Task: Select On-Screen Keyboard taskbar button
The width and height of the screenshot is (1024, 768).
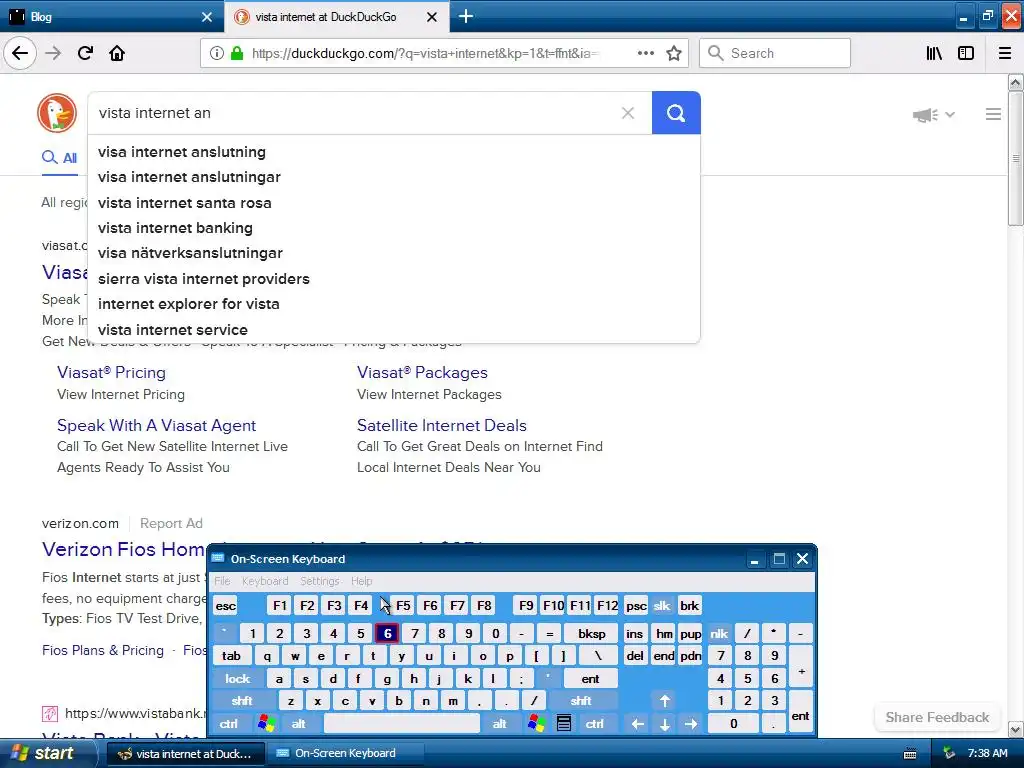Action: (345, 753)
